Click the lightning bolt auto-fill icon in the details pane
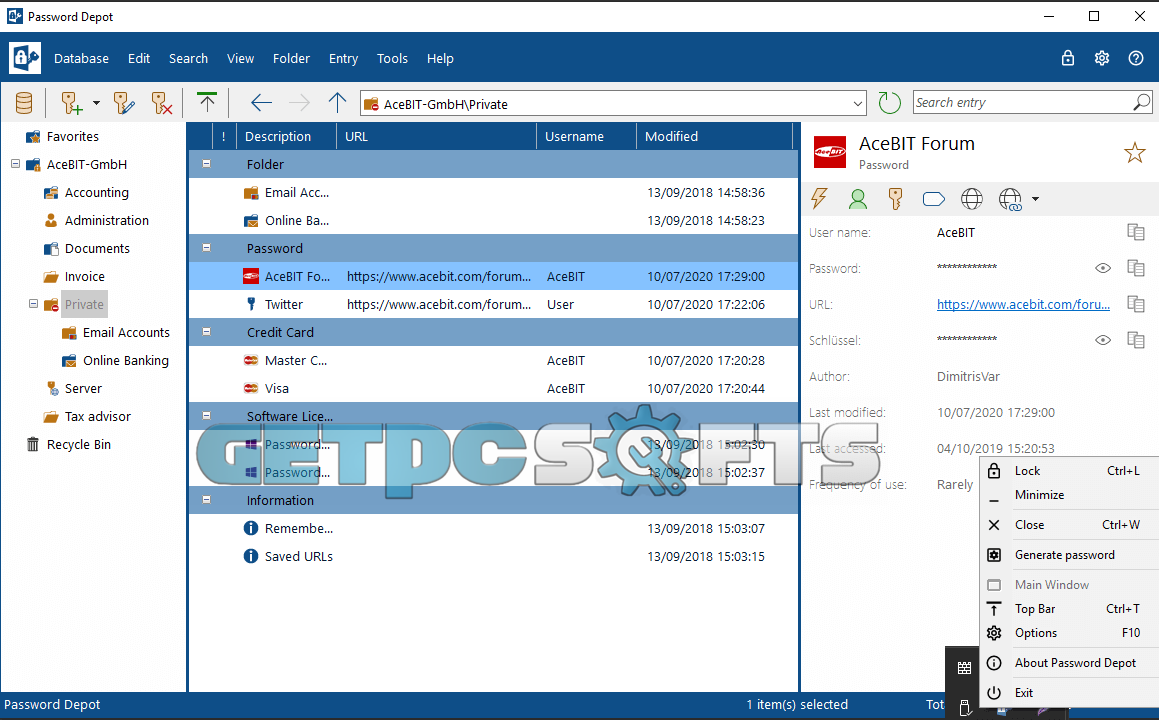This screenshot has height=720, width=1159. click(819, 198)
